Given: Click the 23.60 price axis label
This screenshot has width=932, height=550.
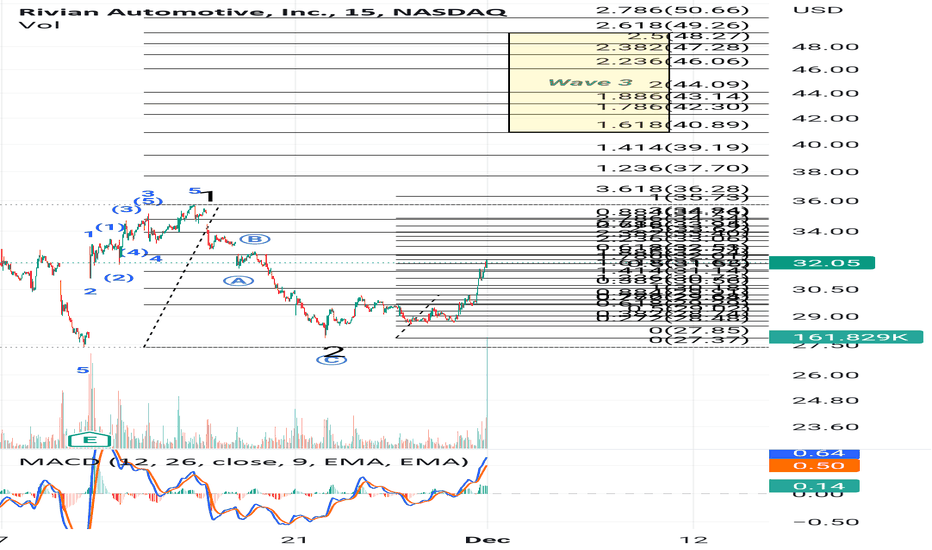Looking at the screenshot, I should point(826,427).
